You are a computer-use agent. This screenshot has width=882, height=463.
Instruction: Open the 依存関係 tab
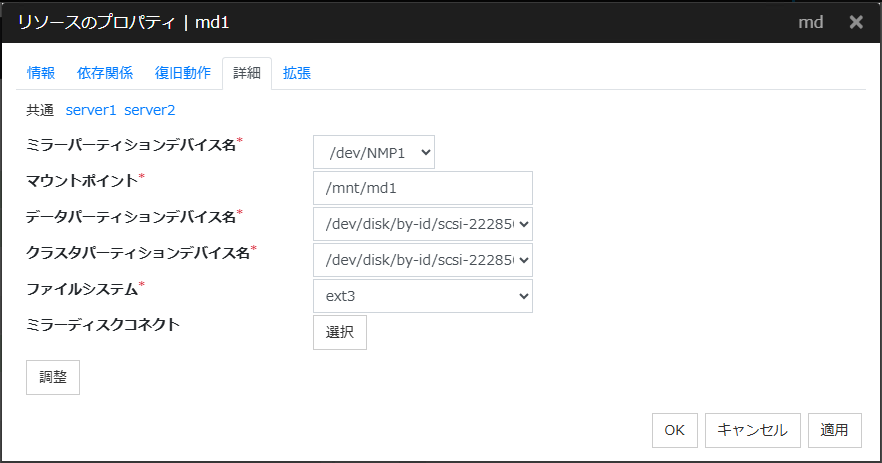(105, 73)
